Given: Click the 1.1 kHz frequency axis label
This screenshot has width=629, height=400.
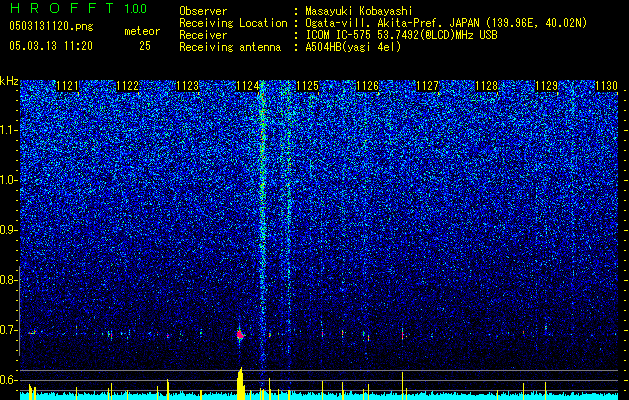Looking at the screenshot, I should pos(9,130).
